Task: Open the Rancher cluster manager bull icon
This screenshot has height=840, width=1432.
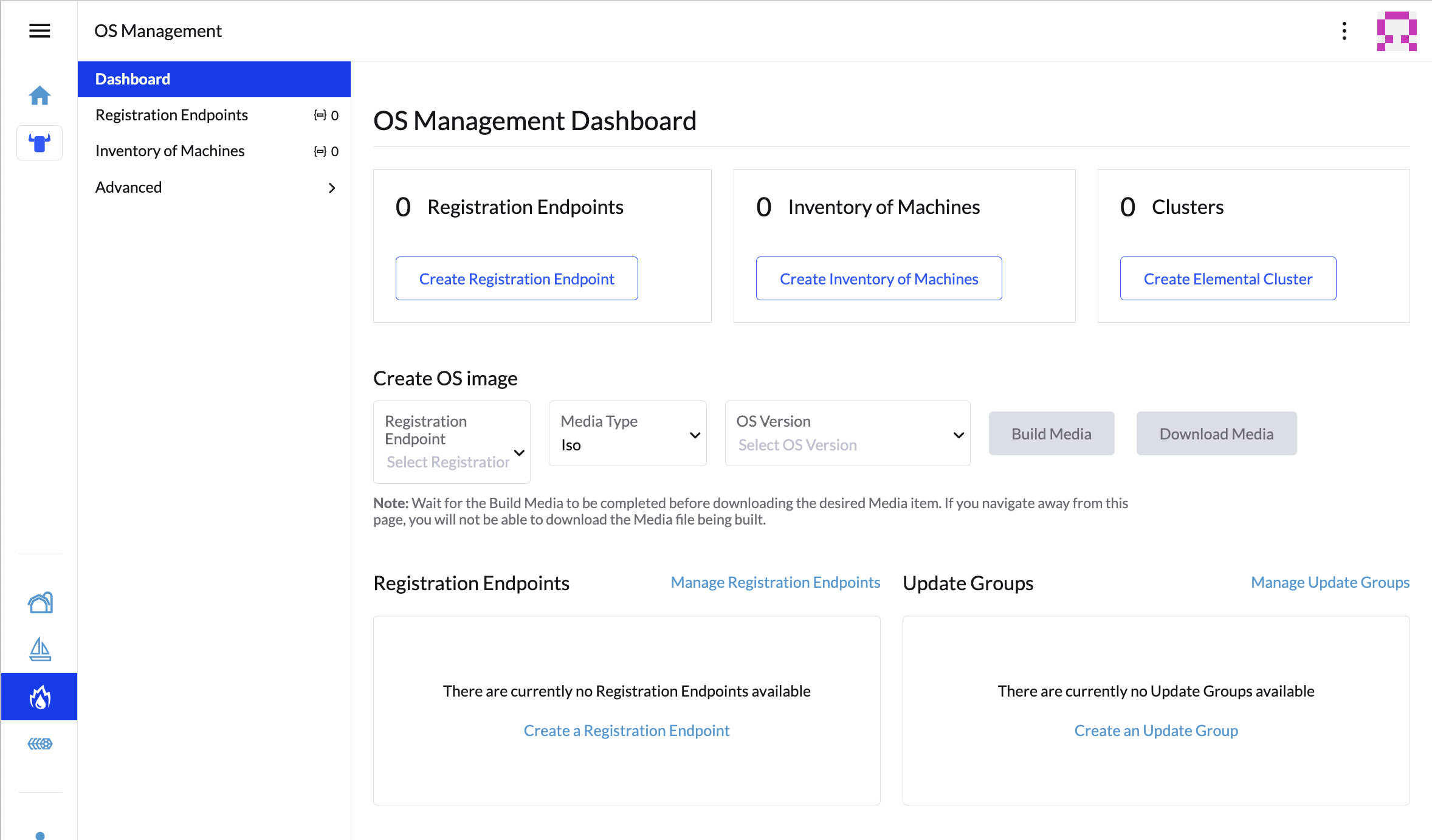Action: click(x=39, y=143)
